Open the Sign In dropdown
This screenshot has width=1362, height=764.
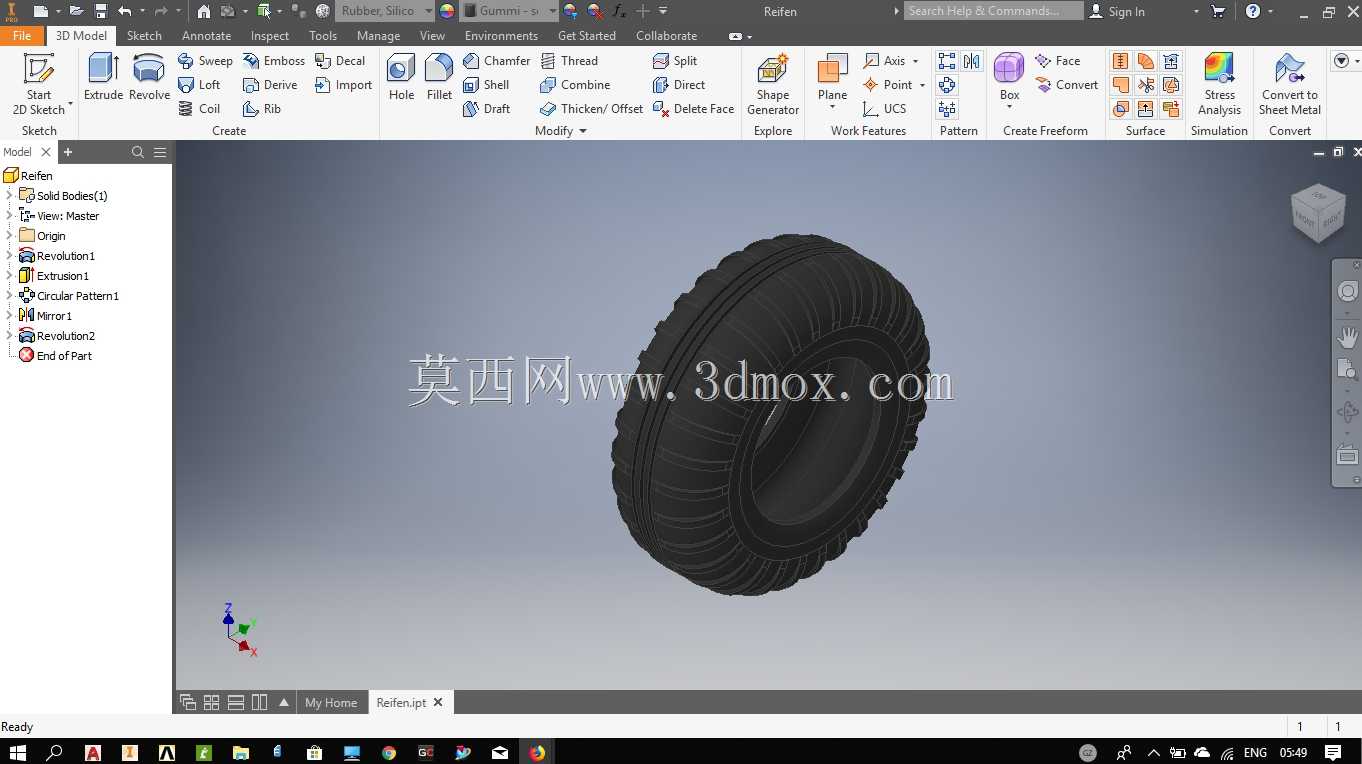1196,11
